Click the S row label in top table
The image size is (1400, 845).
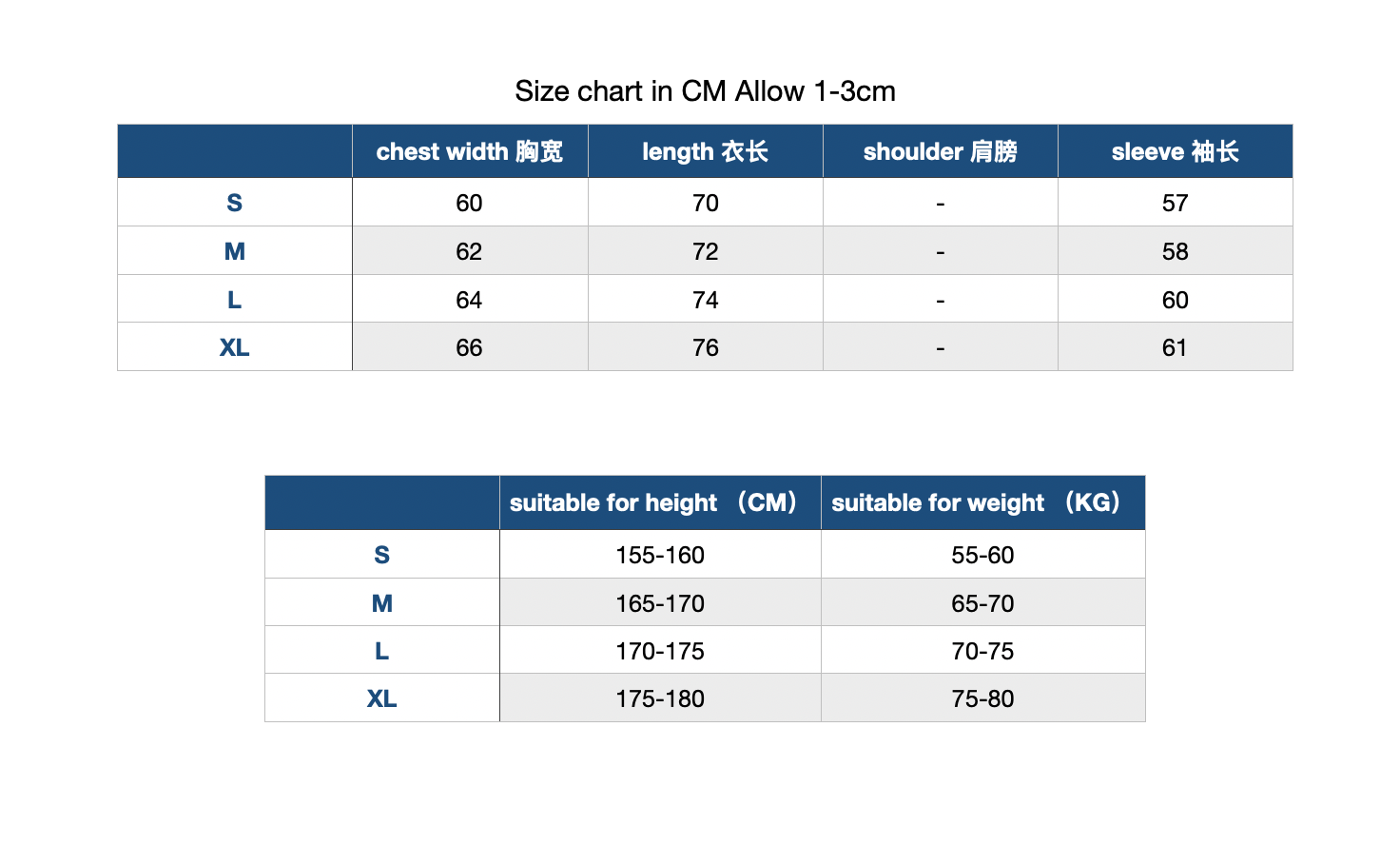click(235, 203)
